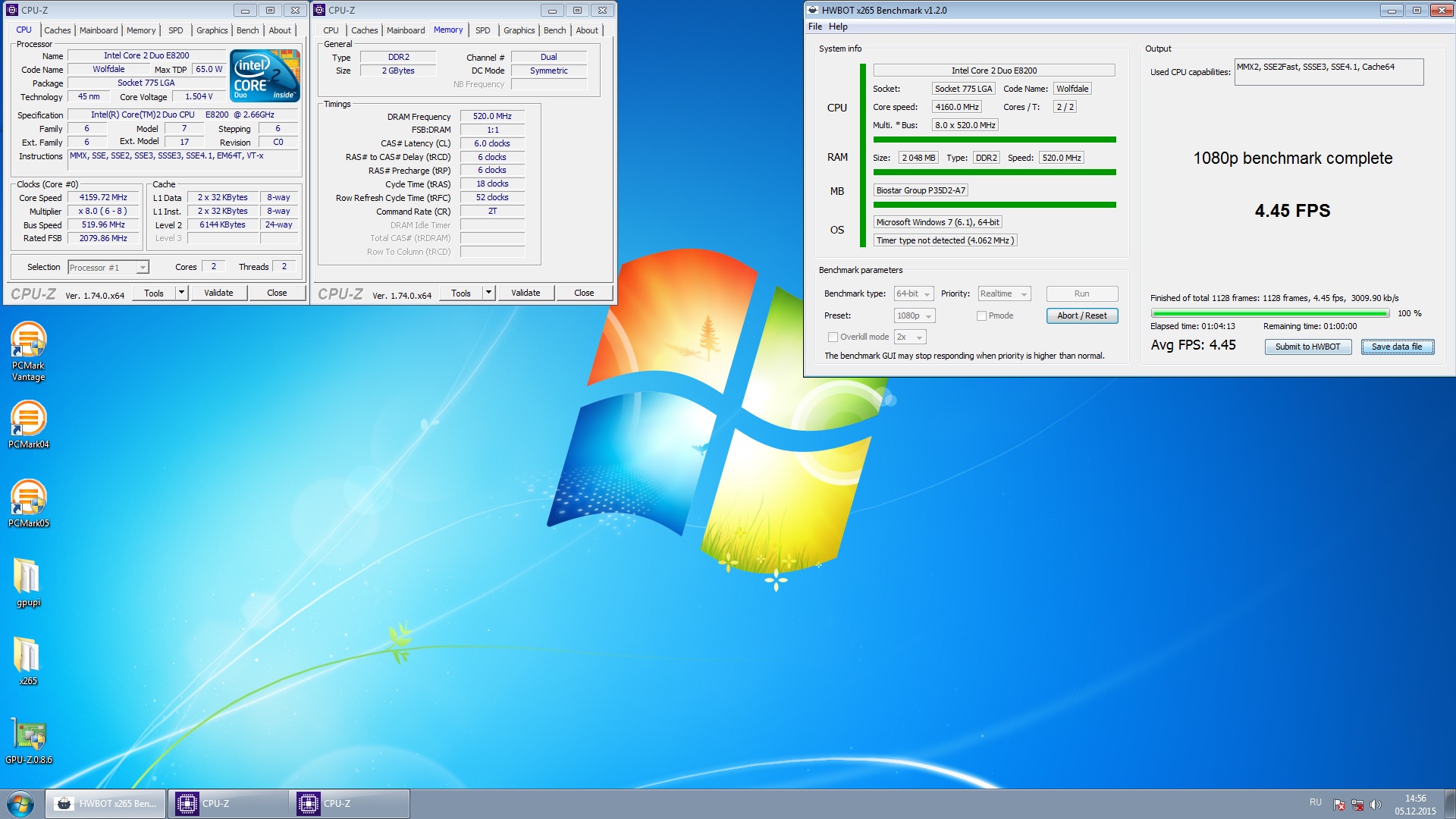Viewport: 1456px width, 819px height.
Task: Open the PCMark04 desktop shortcut
Action: 28,424
